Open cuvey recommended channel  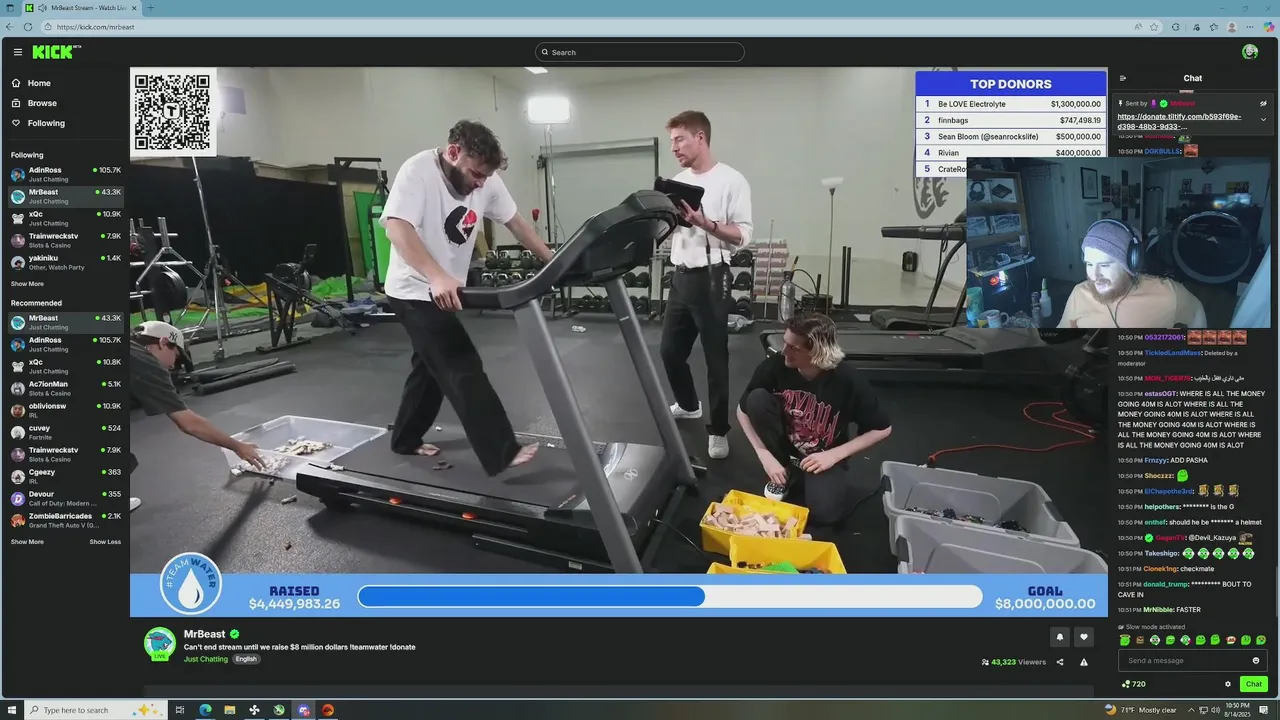[x=66, y=432]
